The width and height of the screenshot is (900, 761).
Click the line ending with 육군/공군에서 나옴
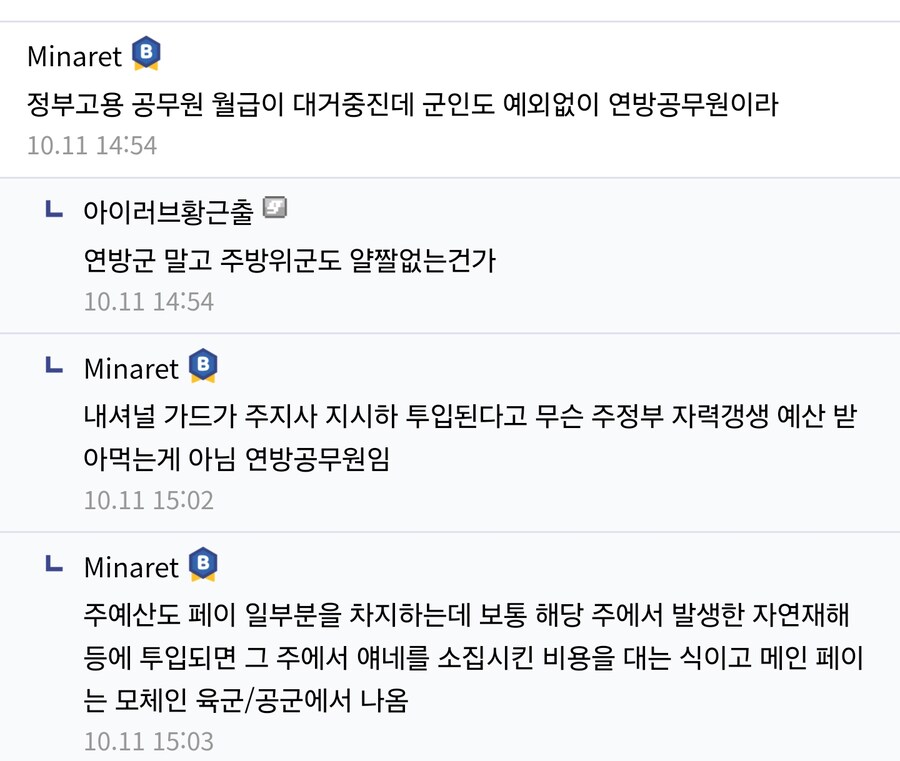click(247, 702)
